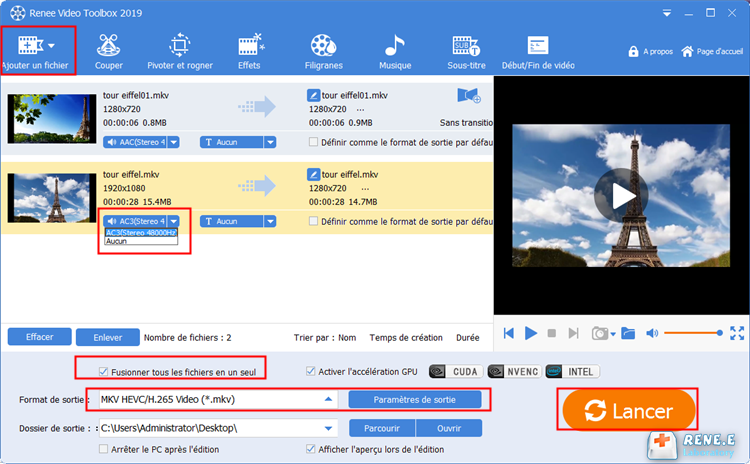750x464 pixels.
Task: Start conversion with Lancer
Action: click(x=628, y=410)
